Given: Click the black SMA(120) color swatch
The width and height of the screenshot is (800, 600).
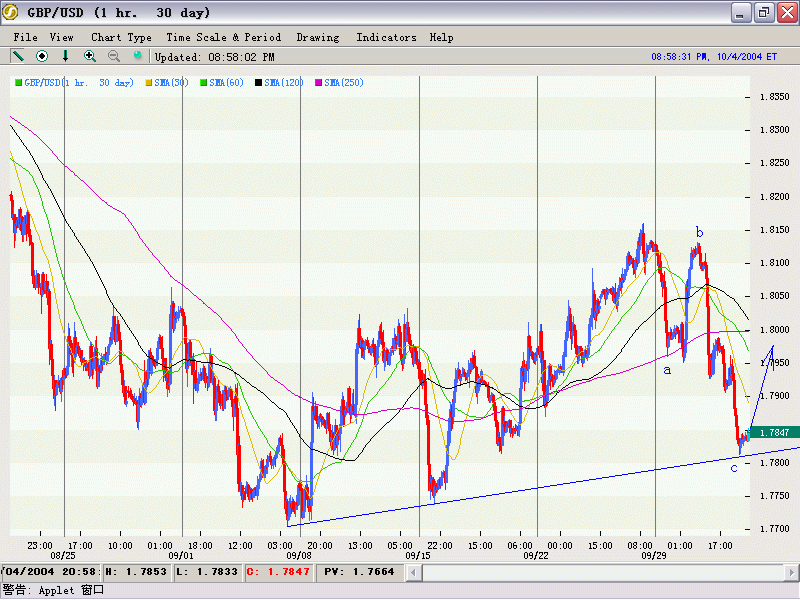Looking at the screenshot, I should 259,82.
